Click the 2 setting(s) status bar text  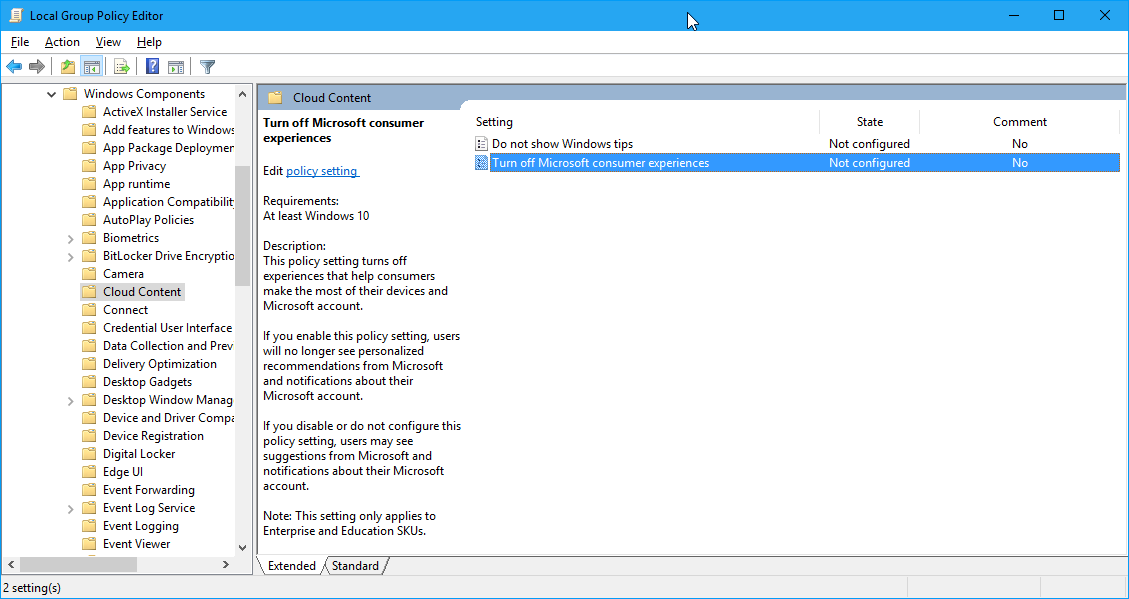click(32, 587)
